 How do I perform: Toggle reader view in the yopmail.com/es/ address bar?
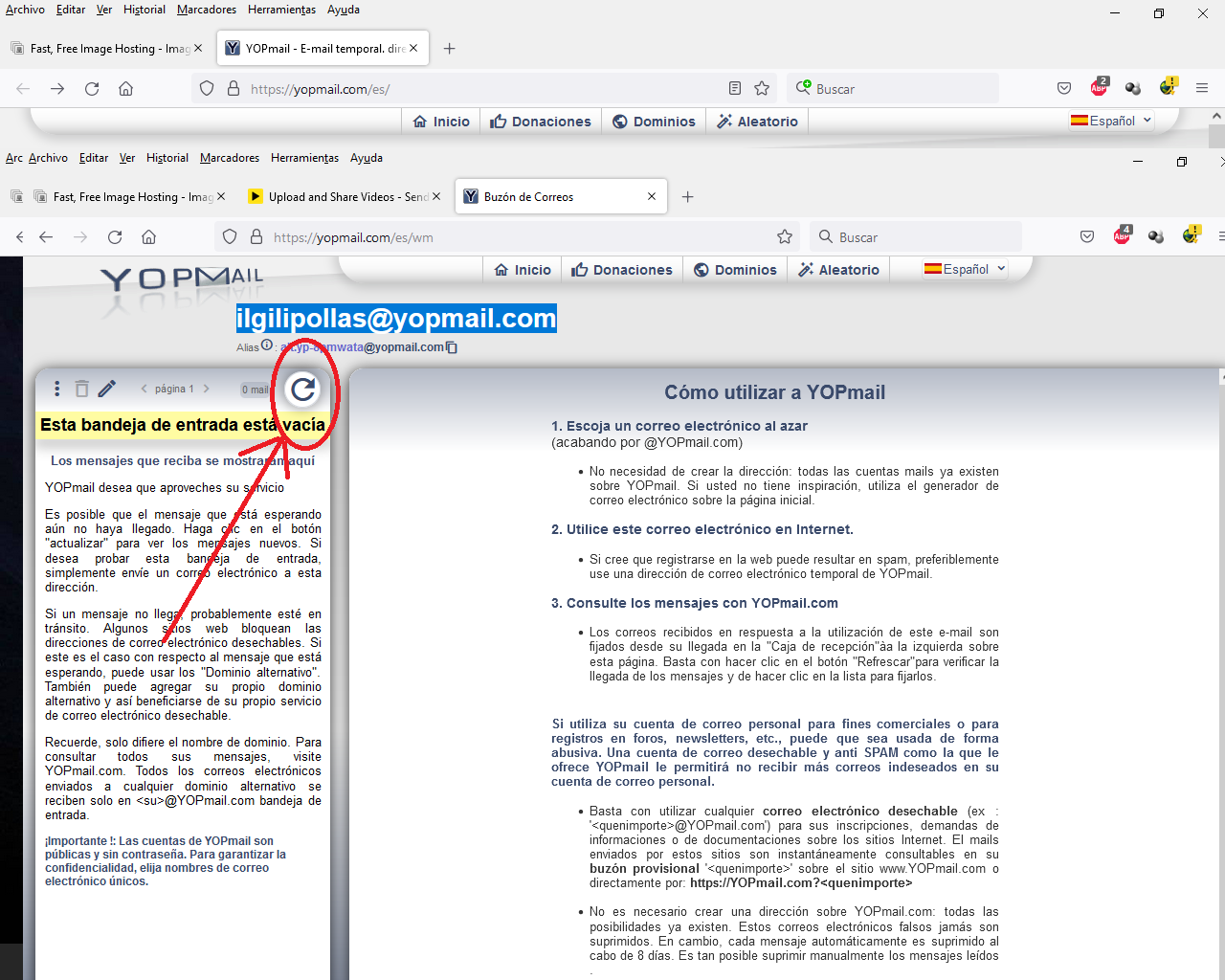coord(735,88)
